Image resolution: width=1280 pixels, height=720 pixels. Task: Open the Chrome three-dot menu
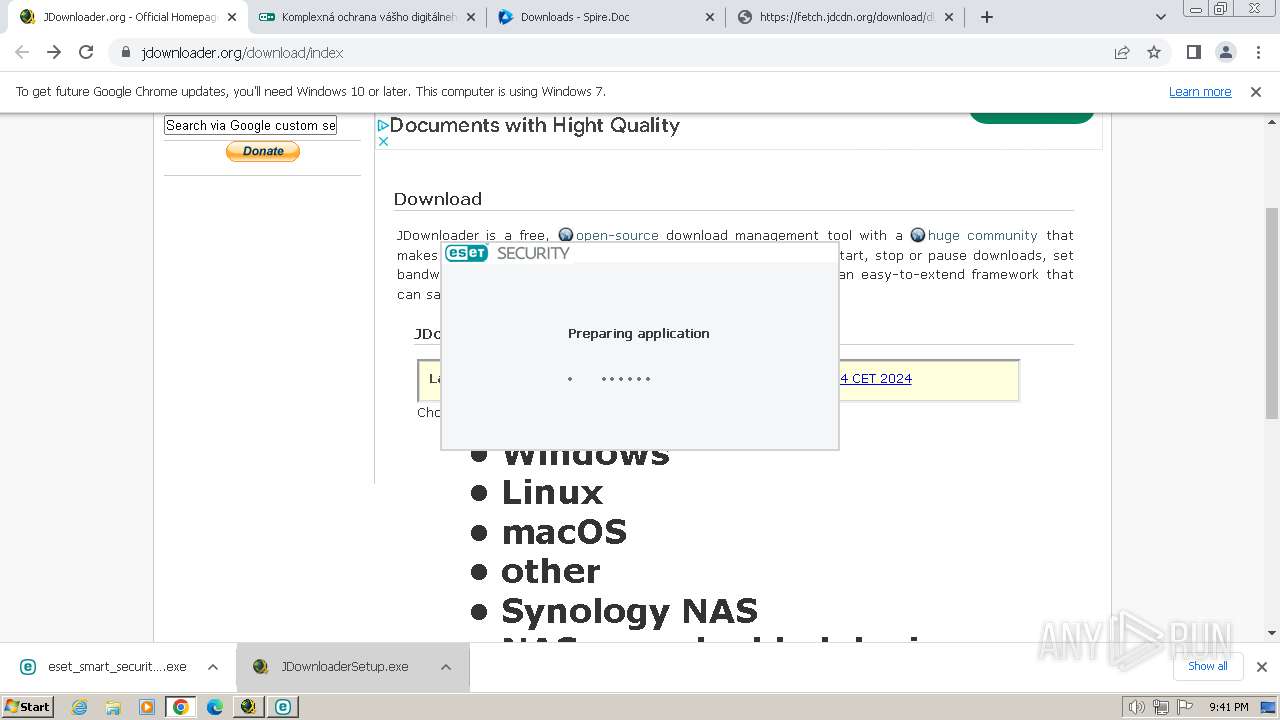point(1258,52)
